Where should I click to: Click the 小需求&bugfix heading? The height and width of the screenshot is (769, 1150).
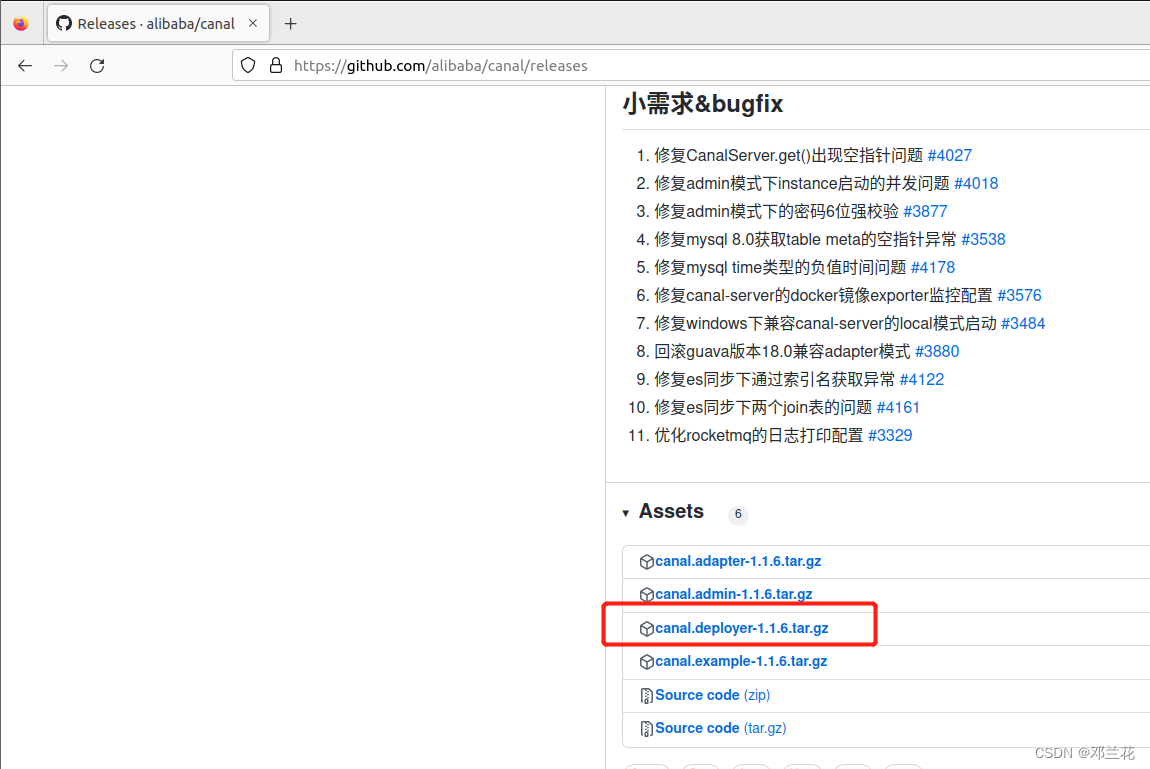coord(703,103)
